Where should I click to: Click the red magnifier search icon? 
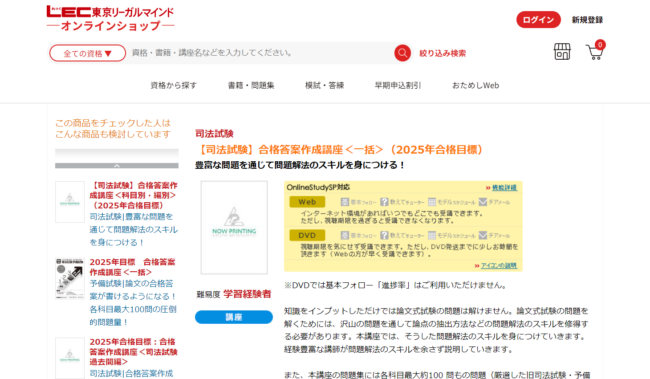tap(402, 53)
